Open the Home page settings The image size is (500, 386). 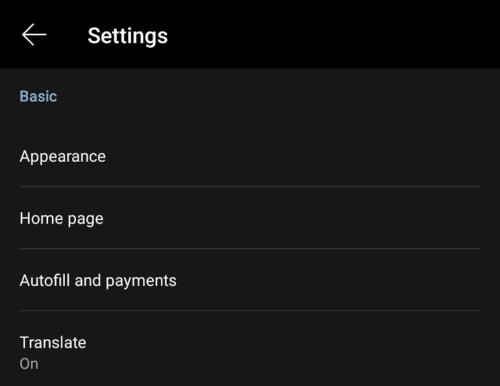pyautogui.click(x=250, y=218)
